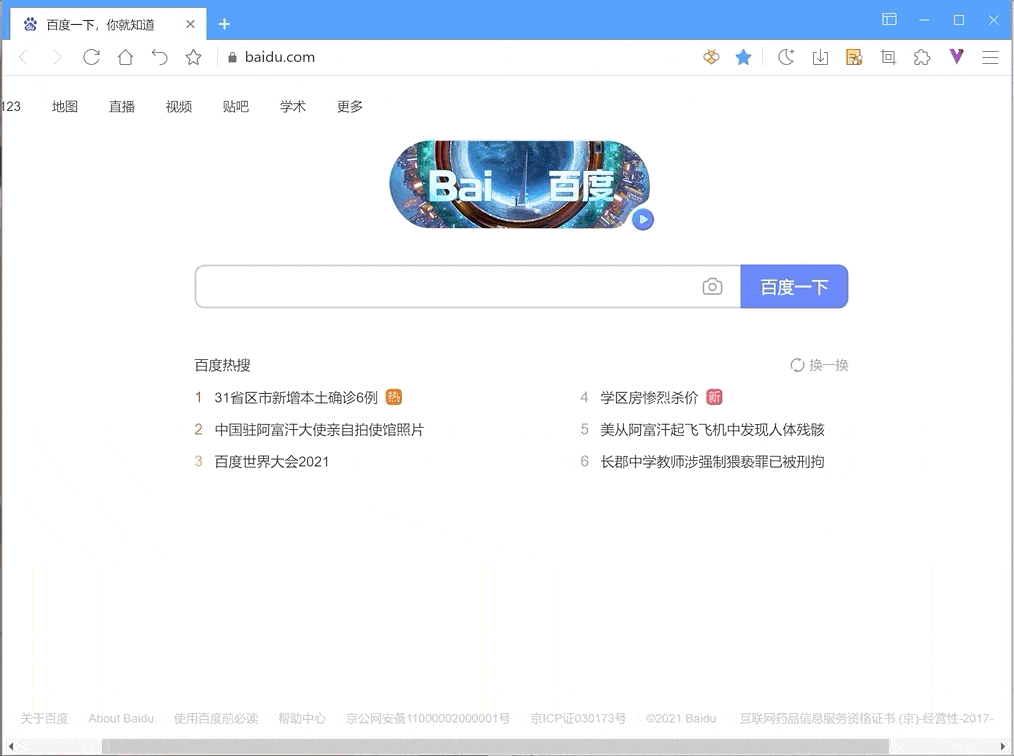Open hot search 美从阿富汗起飞飞机中发现人体残骸

712,429
